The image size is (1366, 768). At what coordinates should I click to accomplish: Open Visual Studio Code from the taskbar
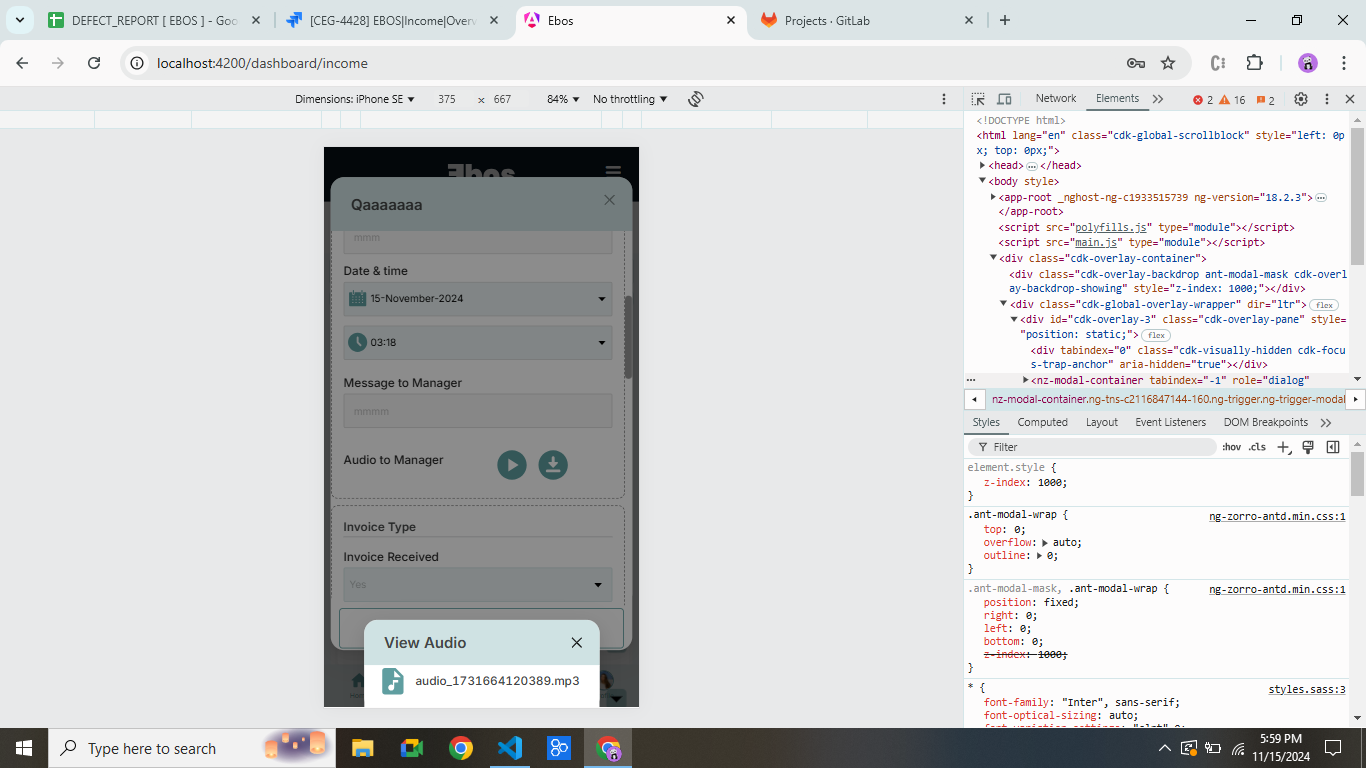click(510, 748)
